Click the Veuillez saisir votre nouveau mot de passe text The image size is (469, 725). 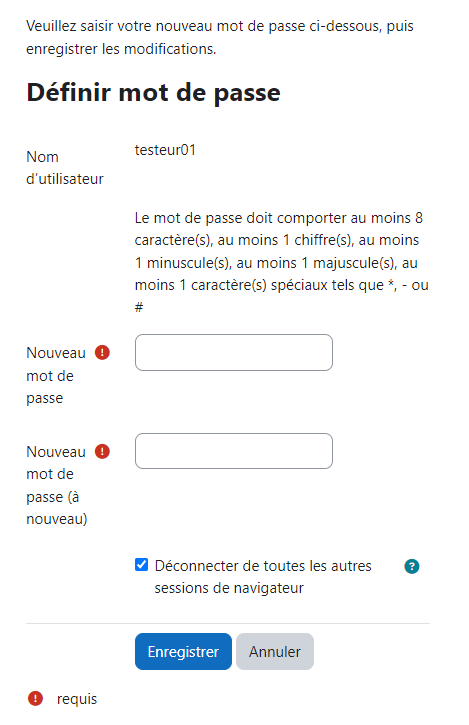point(220,37)
